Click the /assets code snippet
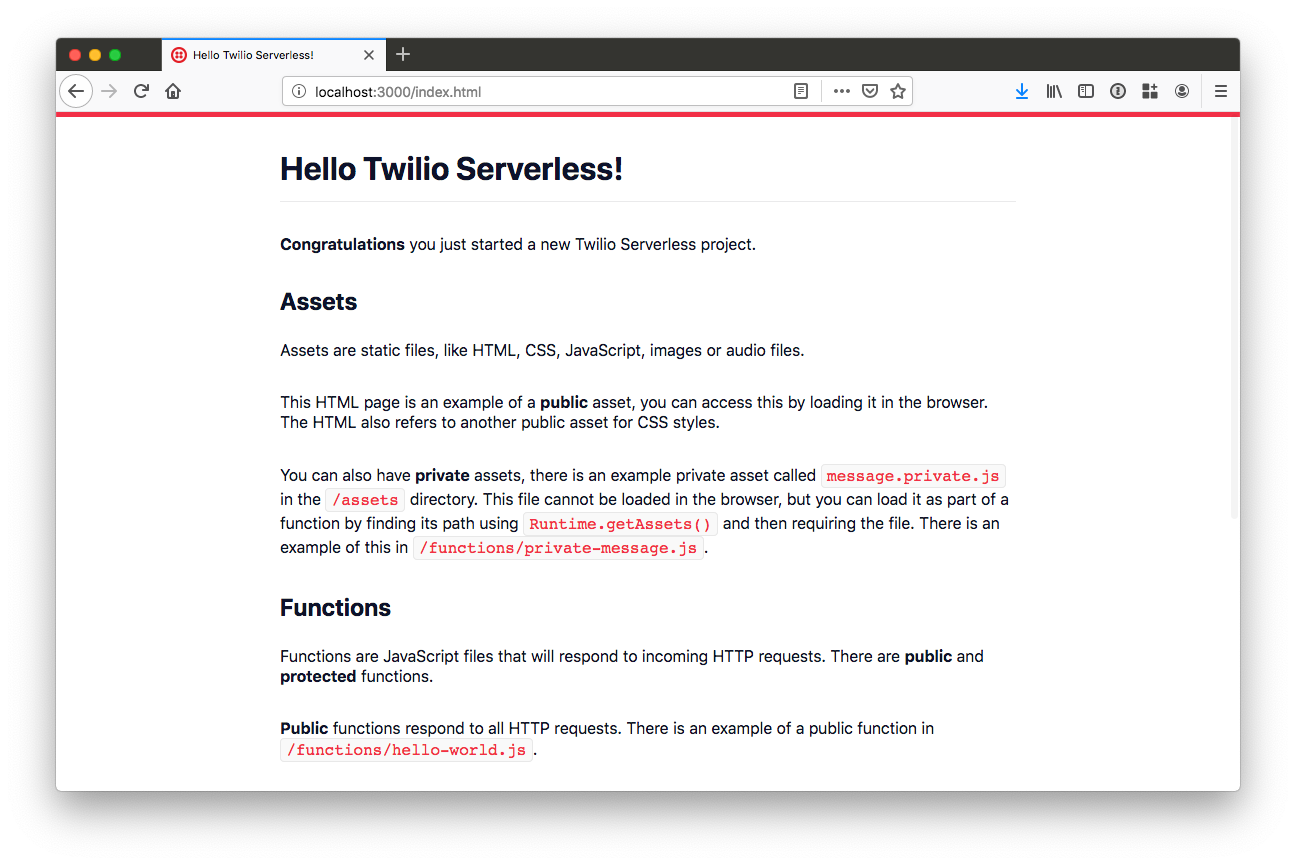1296x865 pixels. point(365,500)
